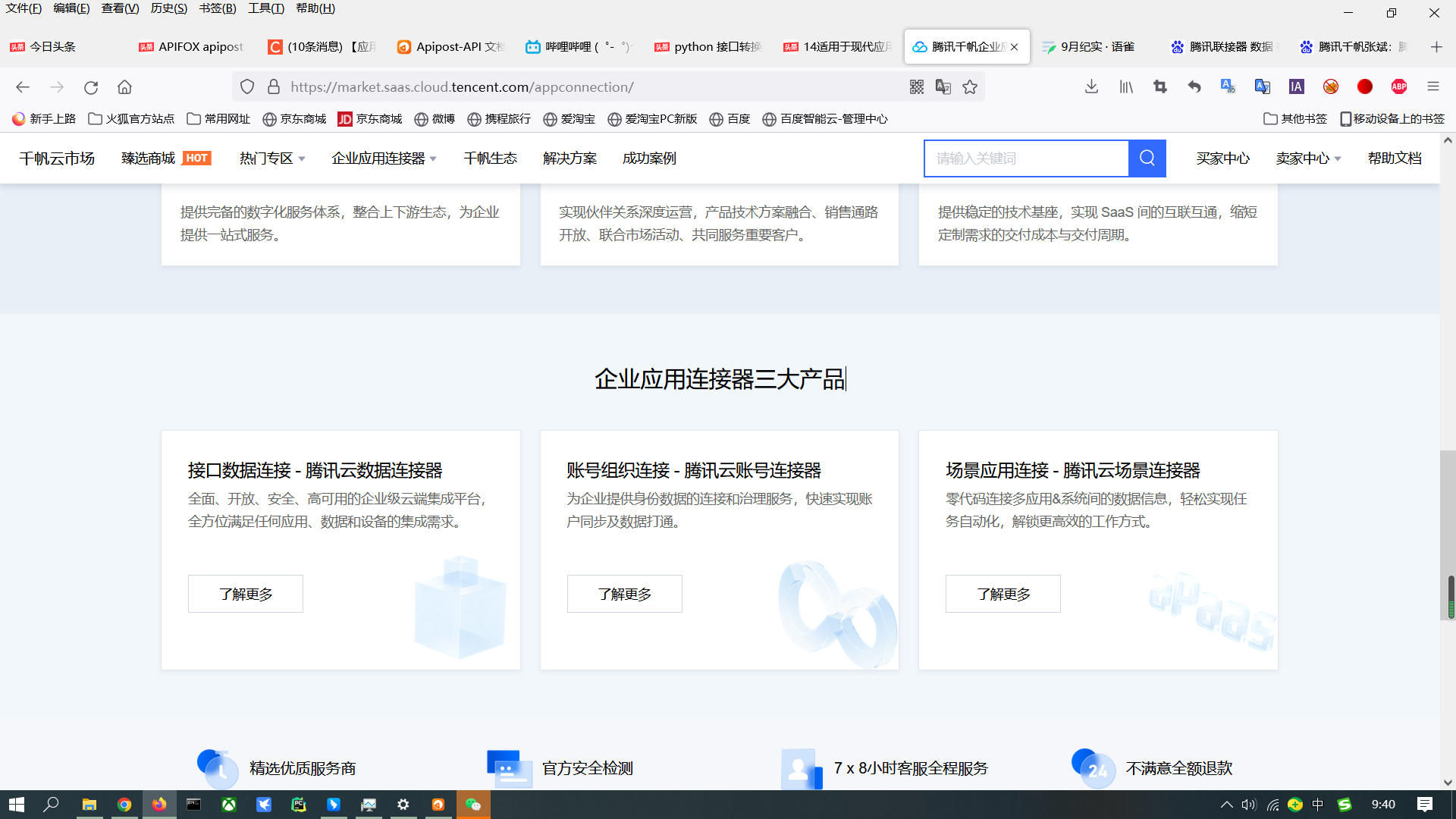The width and height of the screenshot is (1456, 819).
Task: Reload the page with the refresh icon
Action: click(91, 87)
